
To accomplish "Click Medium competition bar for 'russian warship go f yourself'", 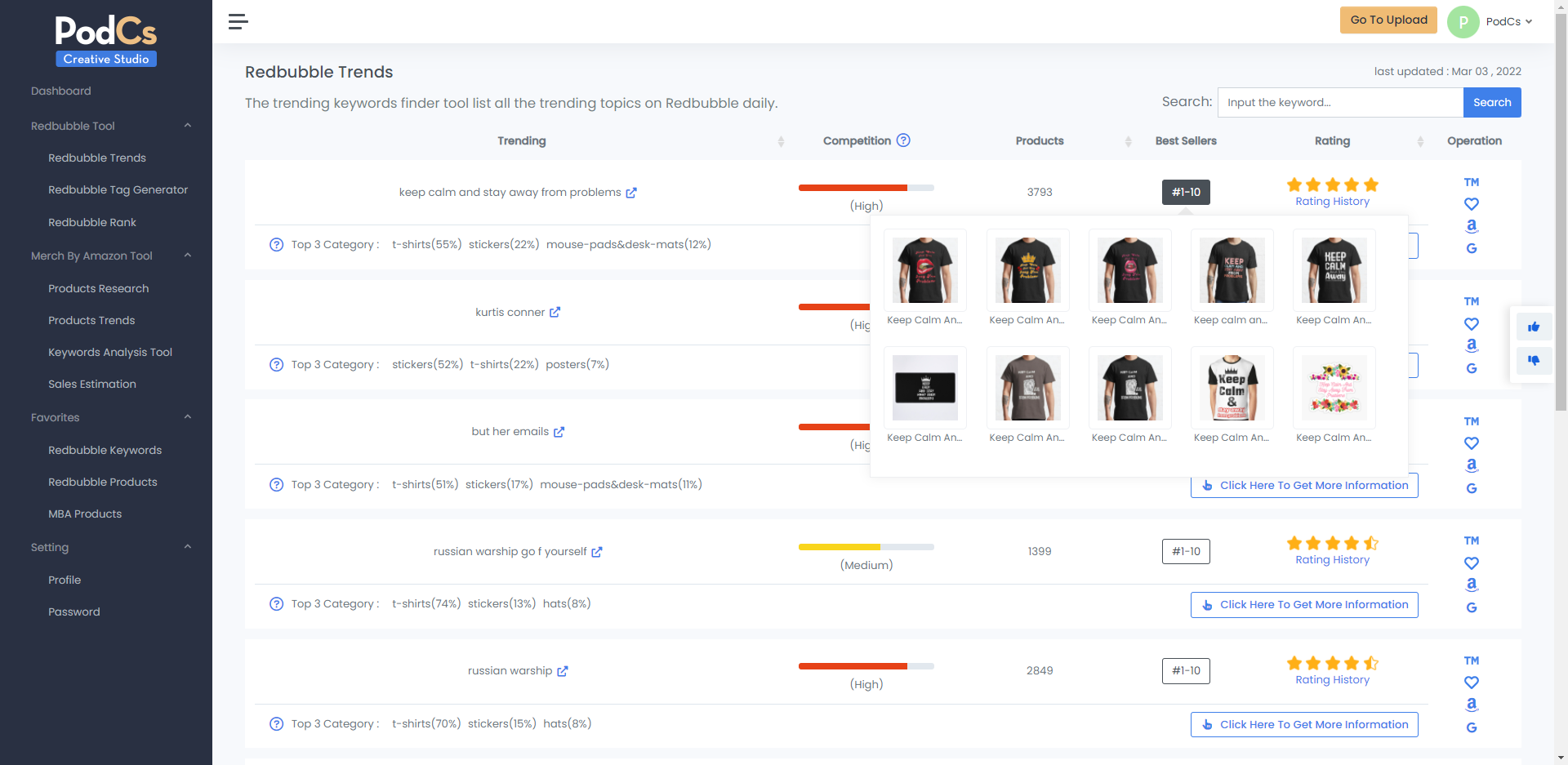I will click(x=866, y=547).
